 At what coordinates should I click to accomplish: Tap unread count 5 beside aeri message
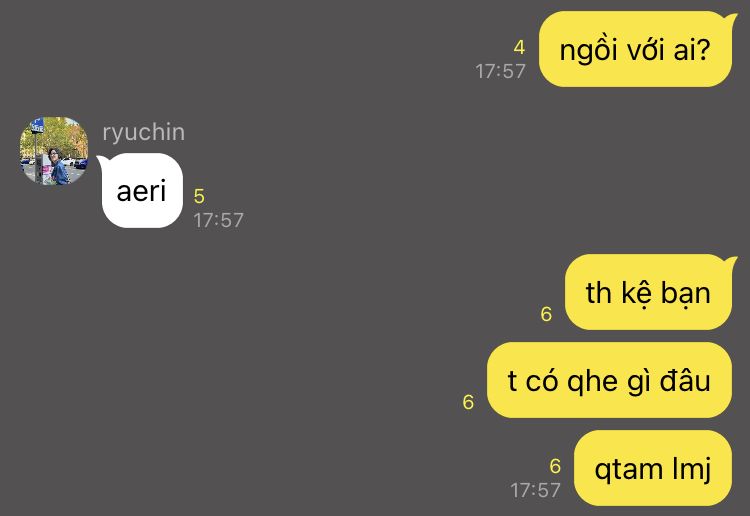tap(199, 196)
